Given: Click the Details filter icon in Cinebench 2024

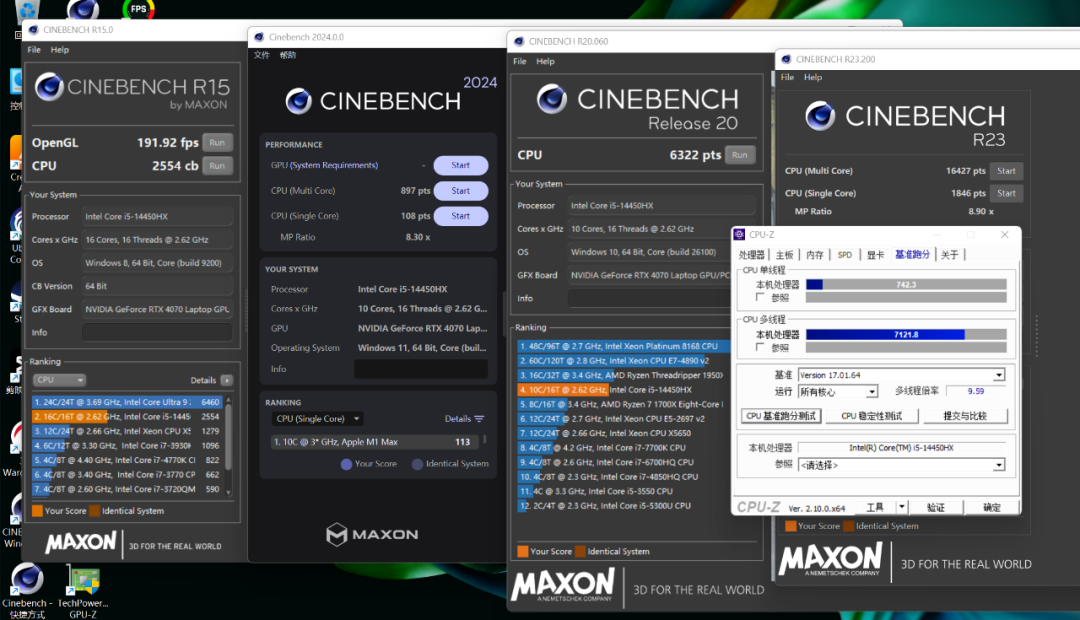Looking at the screenshot, I should (x=479, y=419).
